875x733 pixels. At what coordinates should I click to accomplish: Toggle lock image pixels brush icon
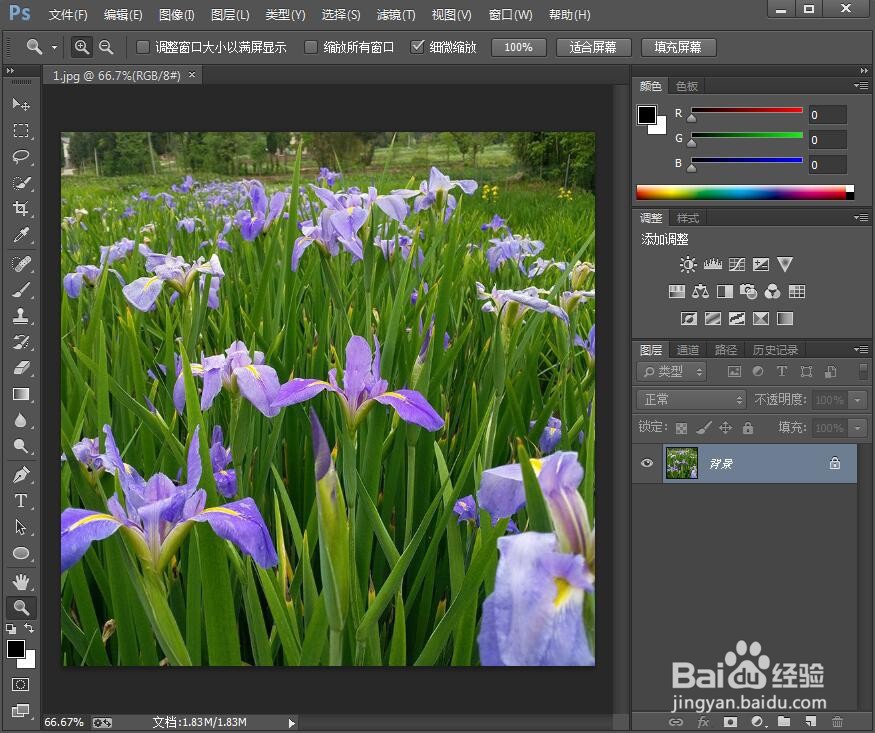pos(704,428)
